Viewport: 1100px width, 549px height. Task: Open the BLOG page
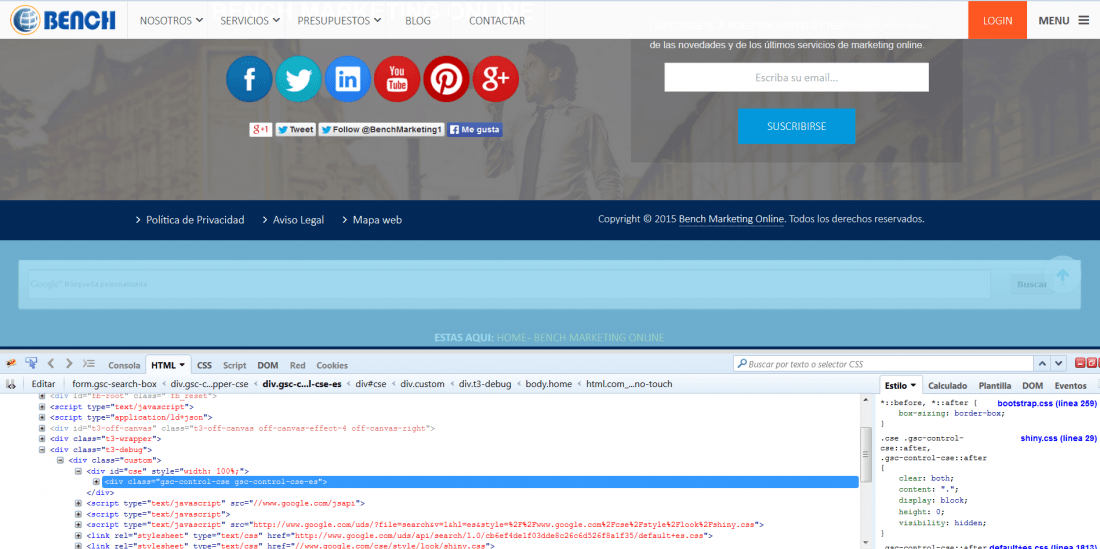(x=418, y=20)
